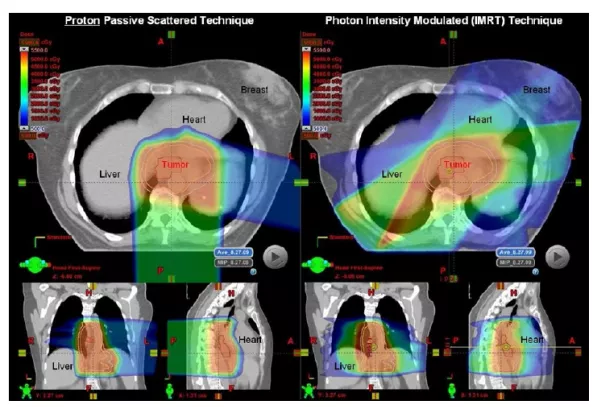Click the proton dose color scale bar

pos(24,89)
